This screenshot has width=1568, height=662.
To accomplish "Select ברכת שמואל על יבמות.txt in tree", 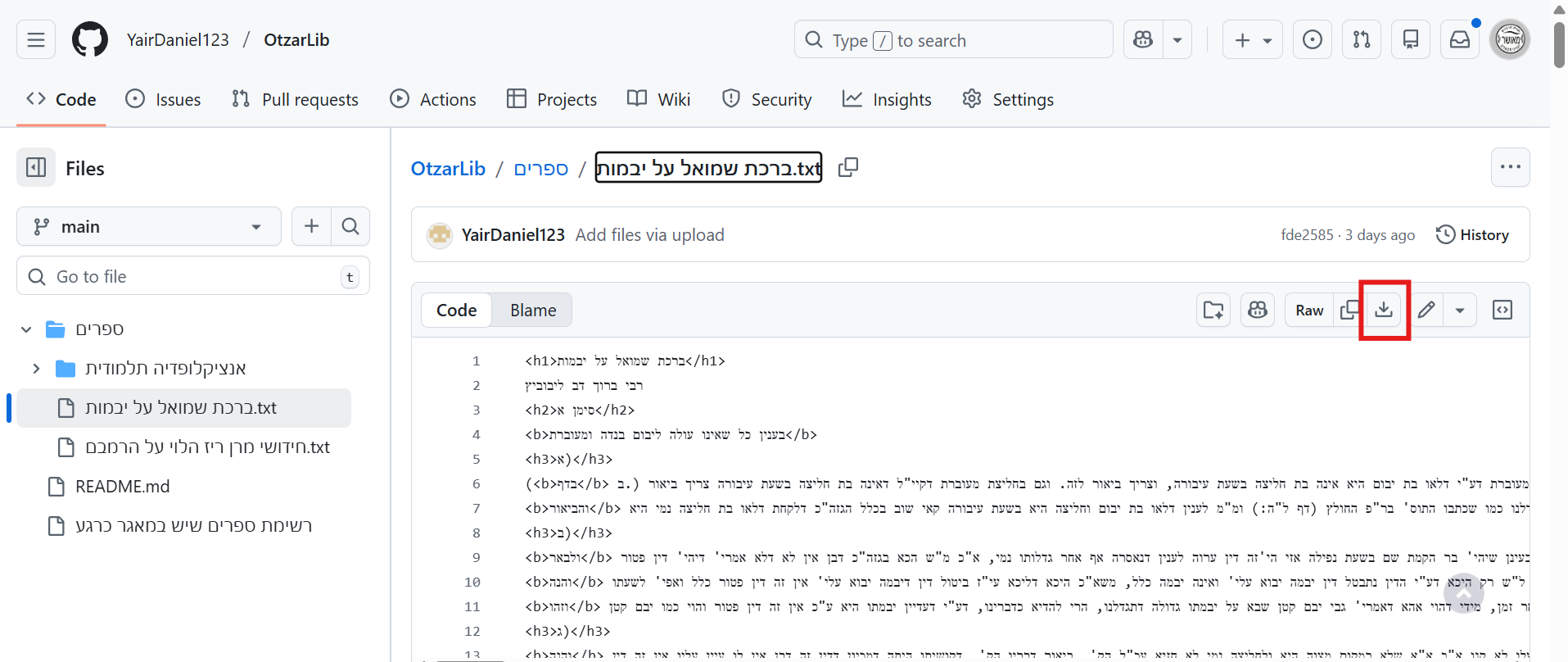I will point(183,407).
